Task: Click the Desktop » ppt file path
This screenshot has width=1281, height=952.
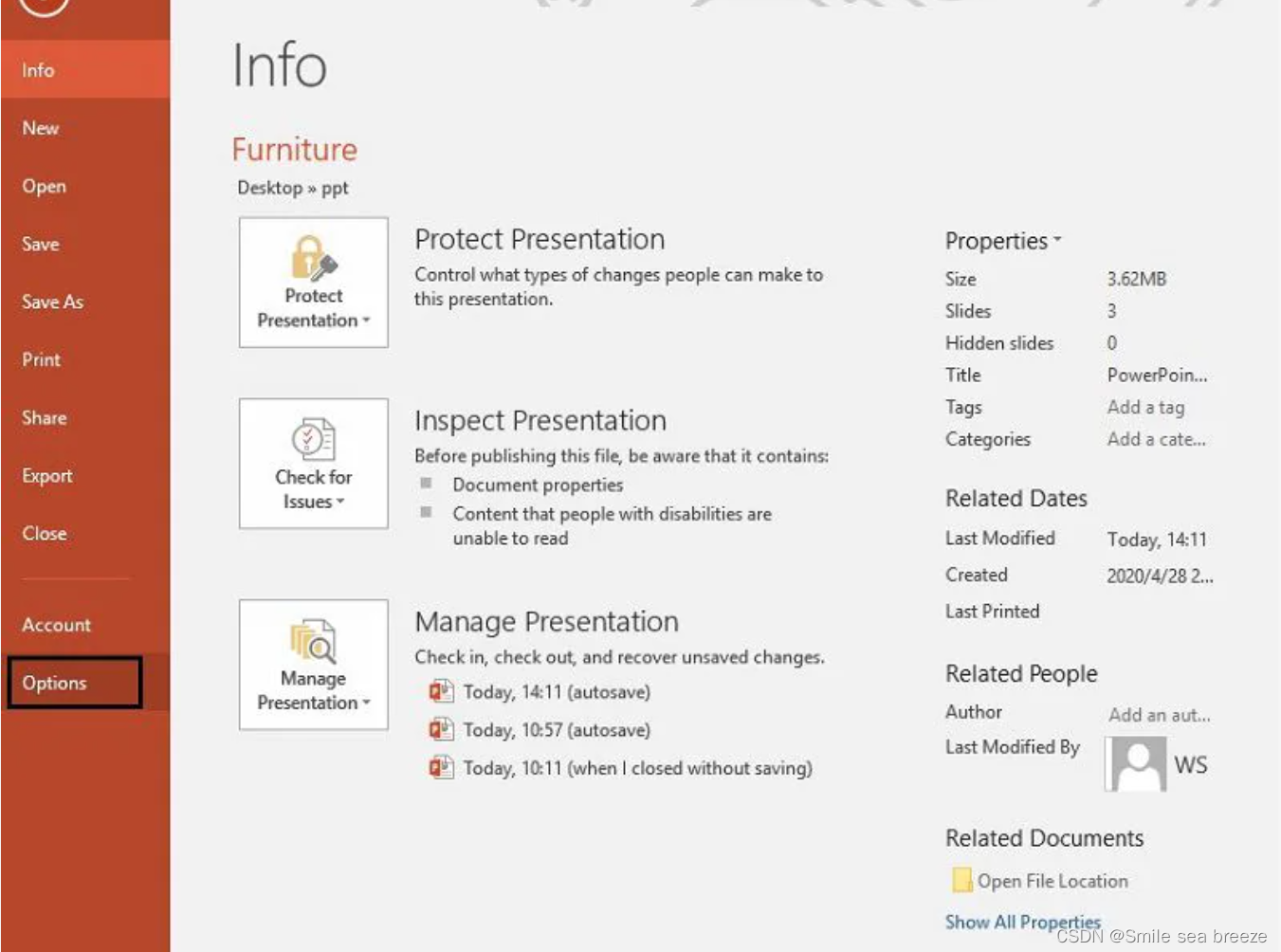Action: 293,188
